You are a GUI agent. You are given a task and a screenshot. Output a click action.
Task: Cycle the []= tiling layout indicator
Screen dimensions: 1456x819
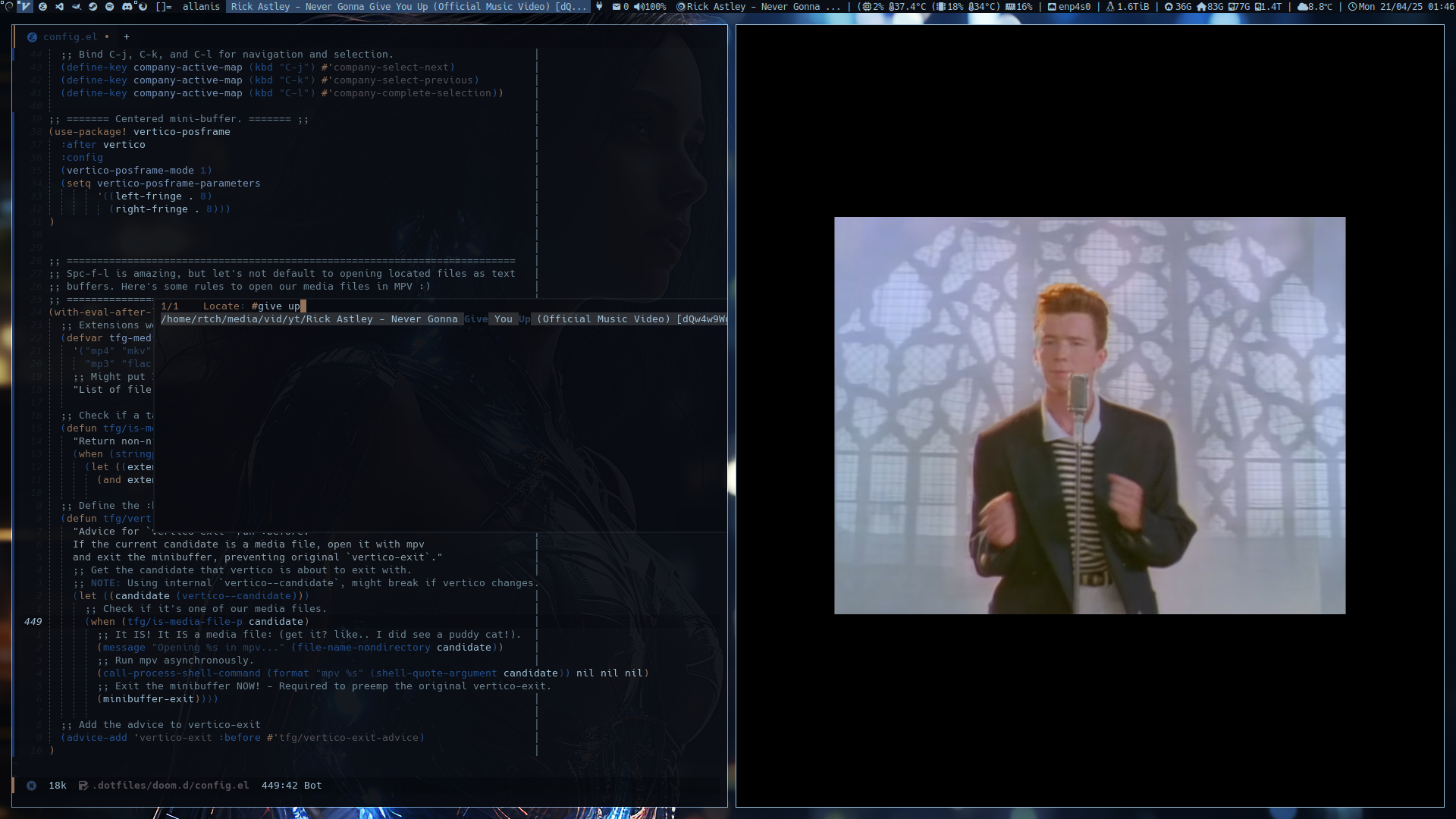164,7
